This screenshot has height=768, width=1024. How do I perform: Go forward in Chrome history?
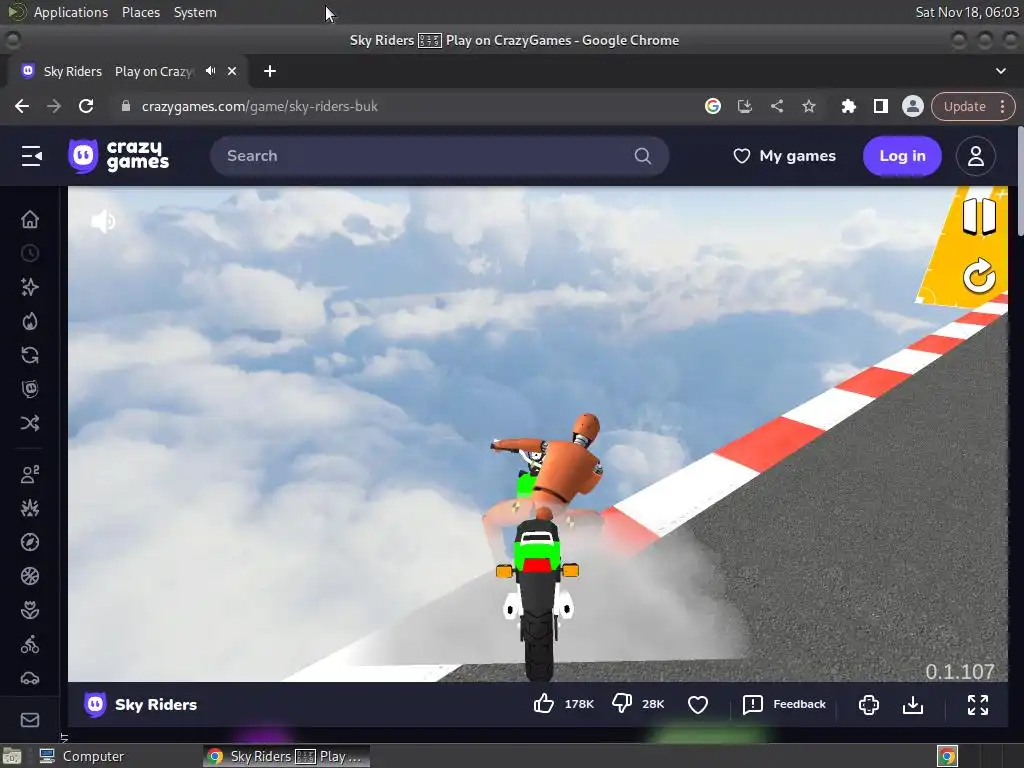pyautogui.click(x=54, y=106)
